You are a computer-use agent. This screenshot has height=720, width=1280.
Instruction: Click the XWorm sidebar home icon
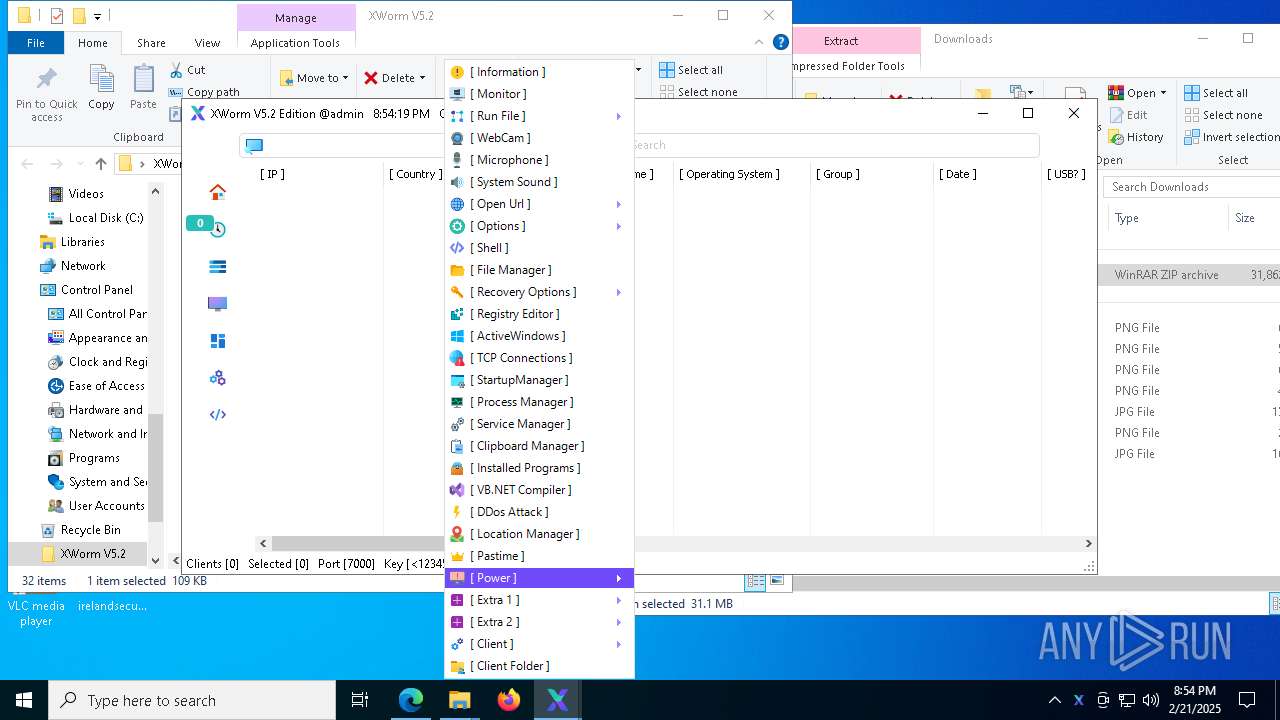click(217, 192)
